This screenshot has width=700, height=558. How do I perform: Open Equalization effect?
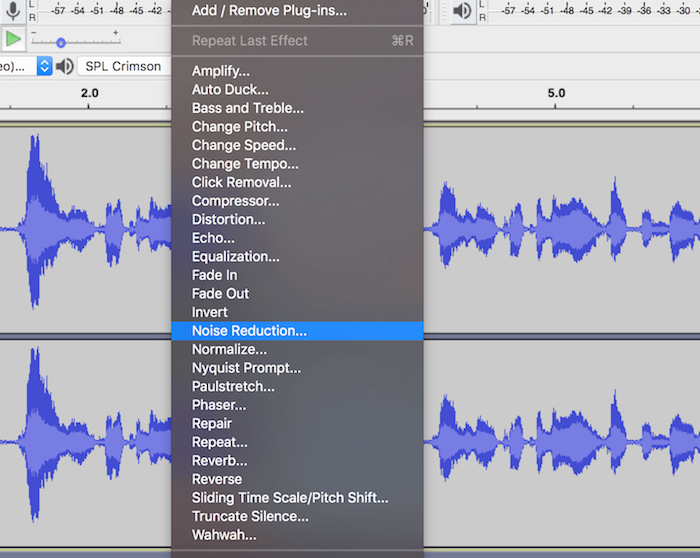(x=297, y=257)
